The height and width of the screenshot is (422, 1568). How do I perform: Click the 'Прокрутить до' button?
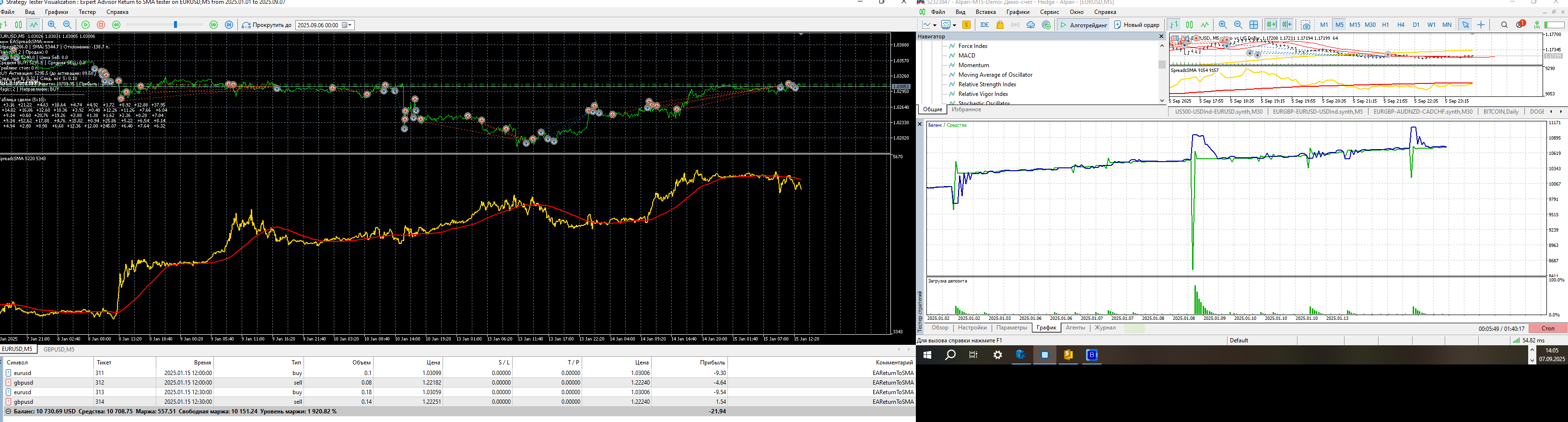point(267,25)
